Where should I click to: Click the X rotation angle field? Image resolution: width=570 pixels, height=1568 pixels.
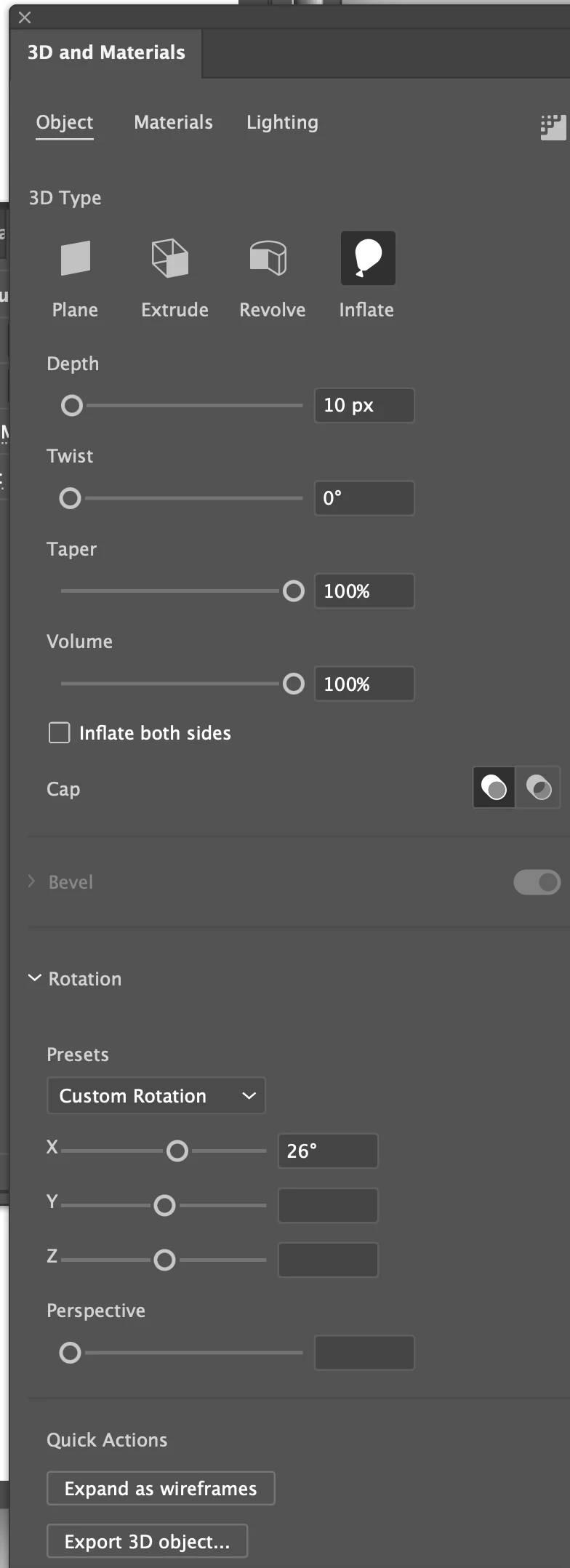point(328,1151)
